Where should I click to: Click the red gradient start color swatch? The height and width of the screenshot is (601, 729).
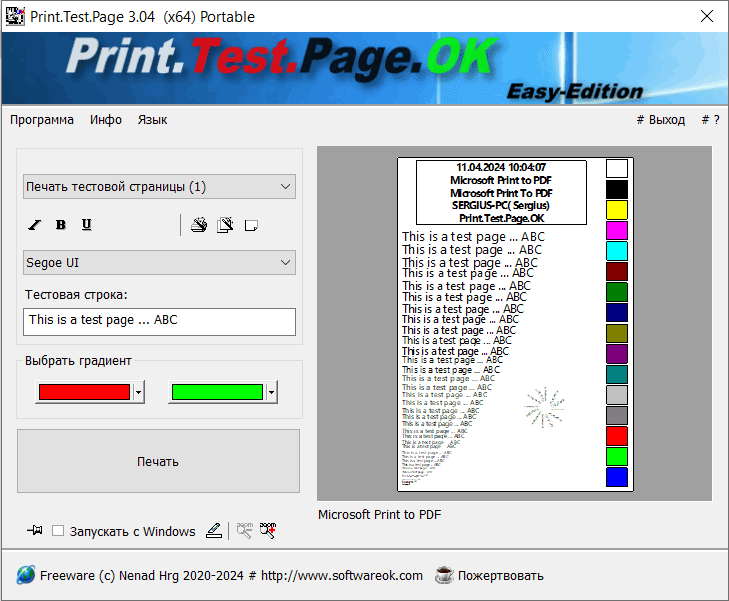[x=84, y=392]
